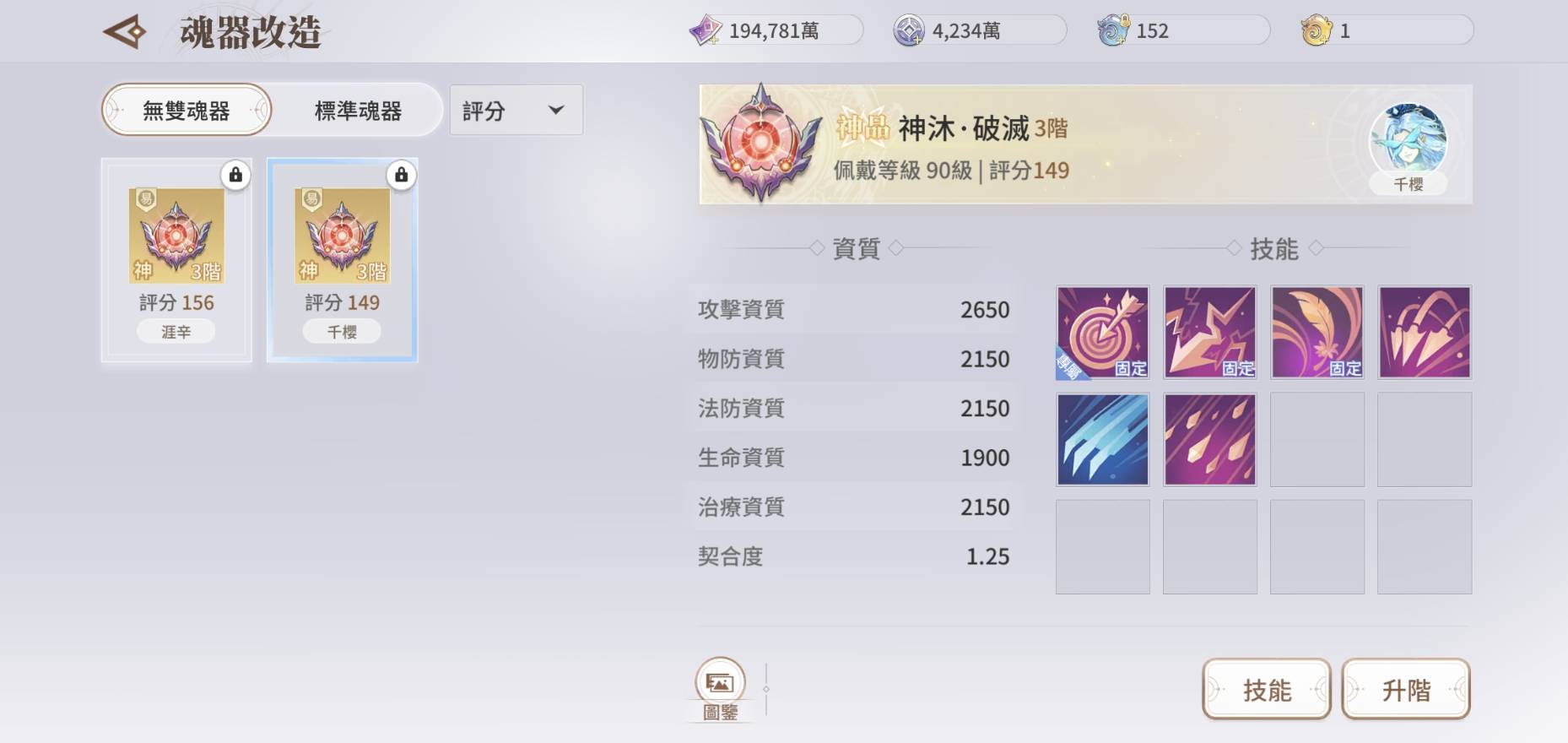Image resolution: width=1568 pixels, height=743 pixels.
Task: Select the lightning arrow skill icon
Action: point(1210,332)
